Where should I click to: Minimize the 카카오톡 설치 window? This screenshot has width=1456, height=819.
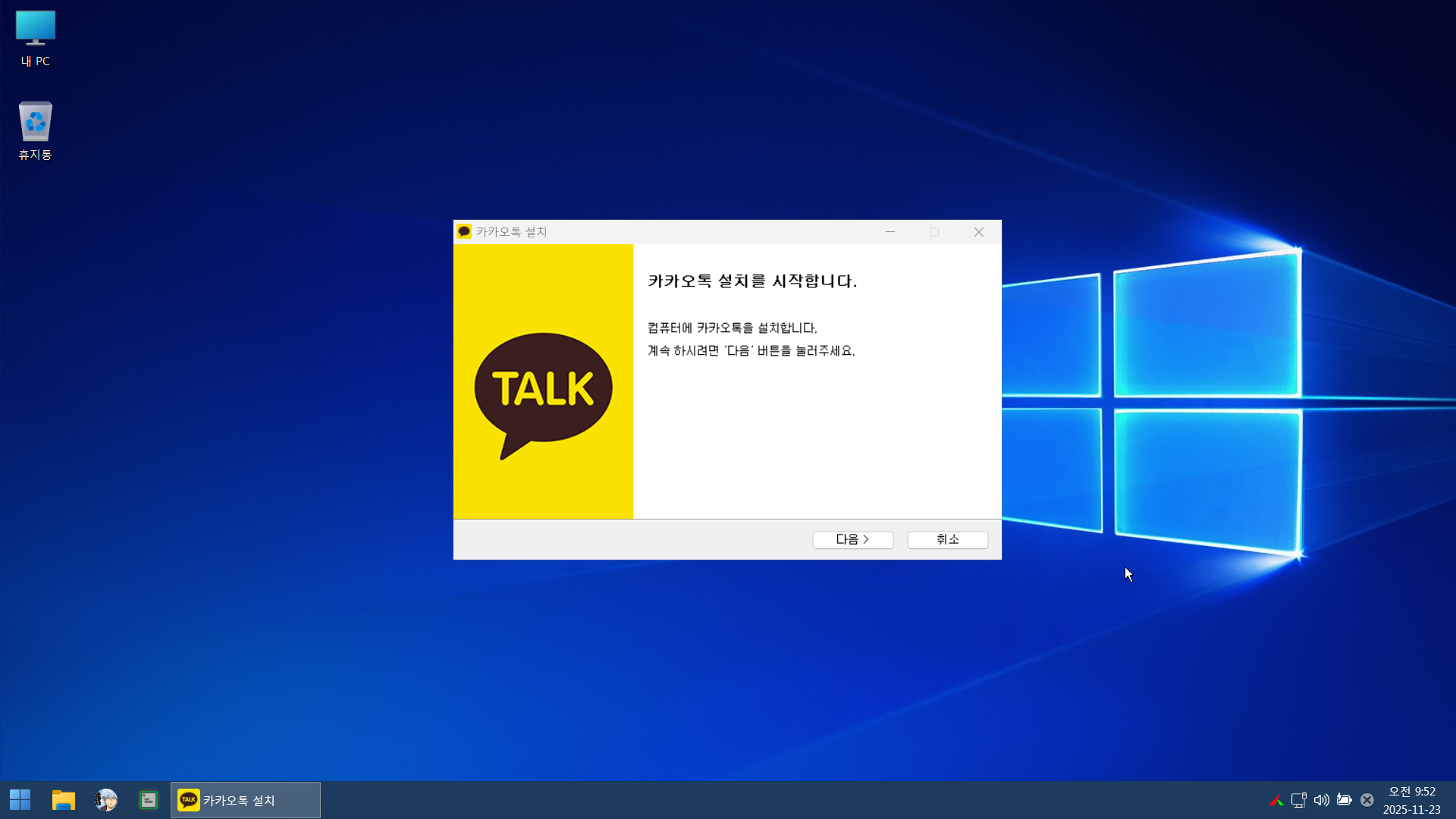pyautogui.click(x=890, y=231)
